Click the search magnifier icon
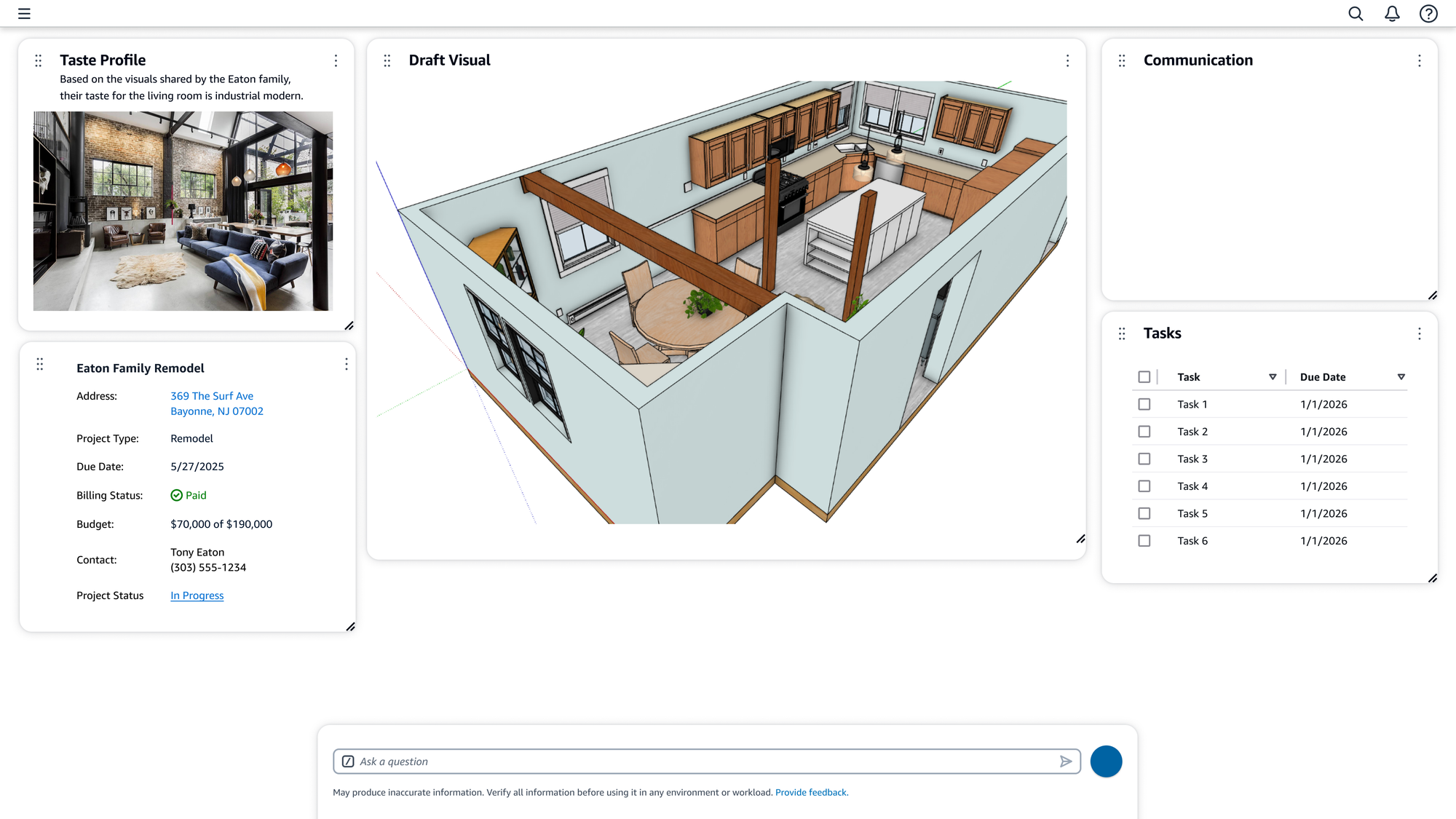Image resolution: width=1456 pixels, height=819 pixels. [1355, 13]
